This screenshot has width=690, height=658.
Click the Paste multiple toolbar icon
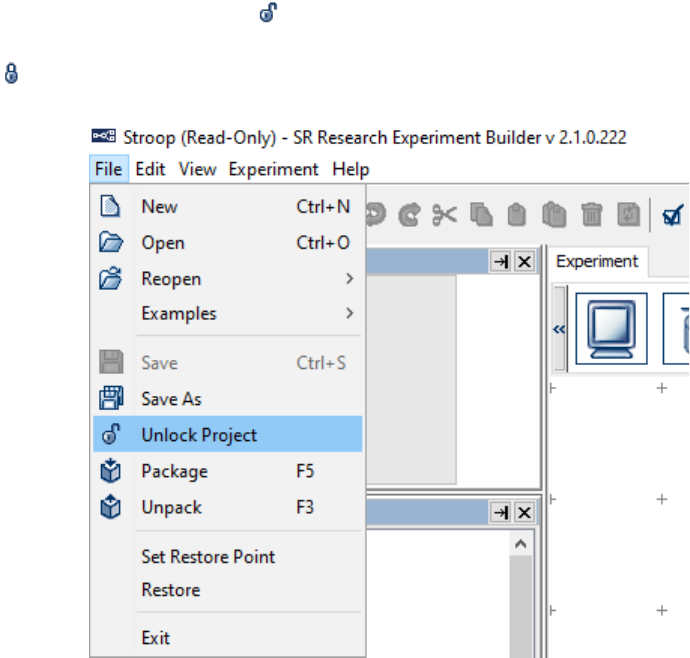(x=554, y=215)
